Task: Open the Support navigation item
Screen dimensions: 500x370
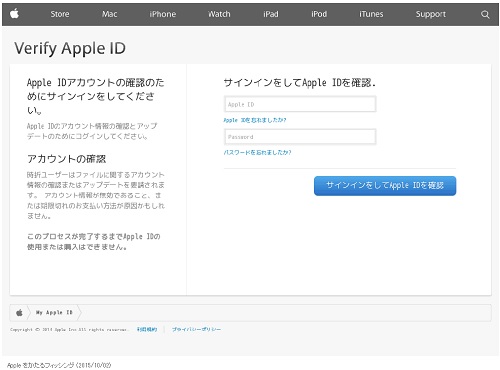Action: pos(430,14)
